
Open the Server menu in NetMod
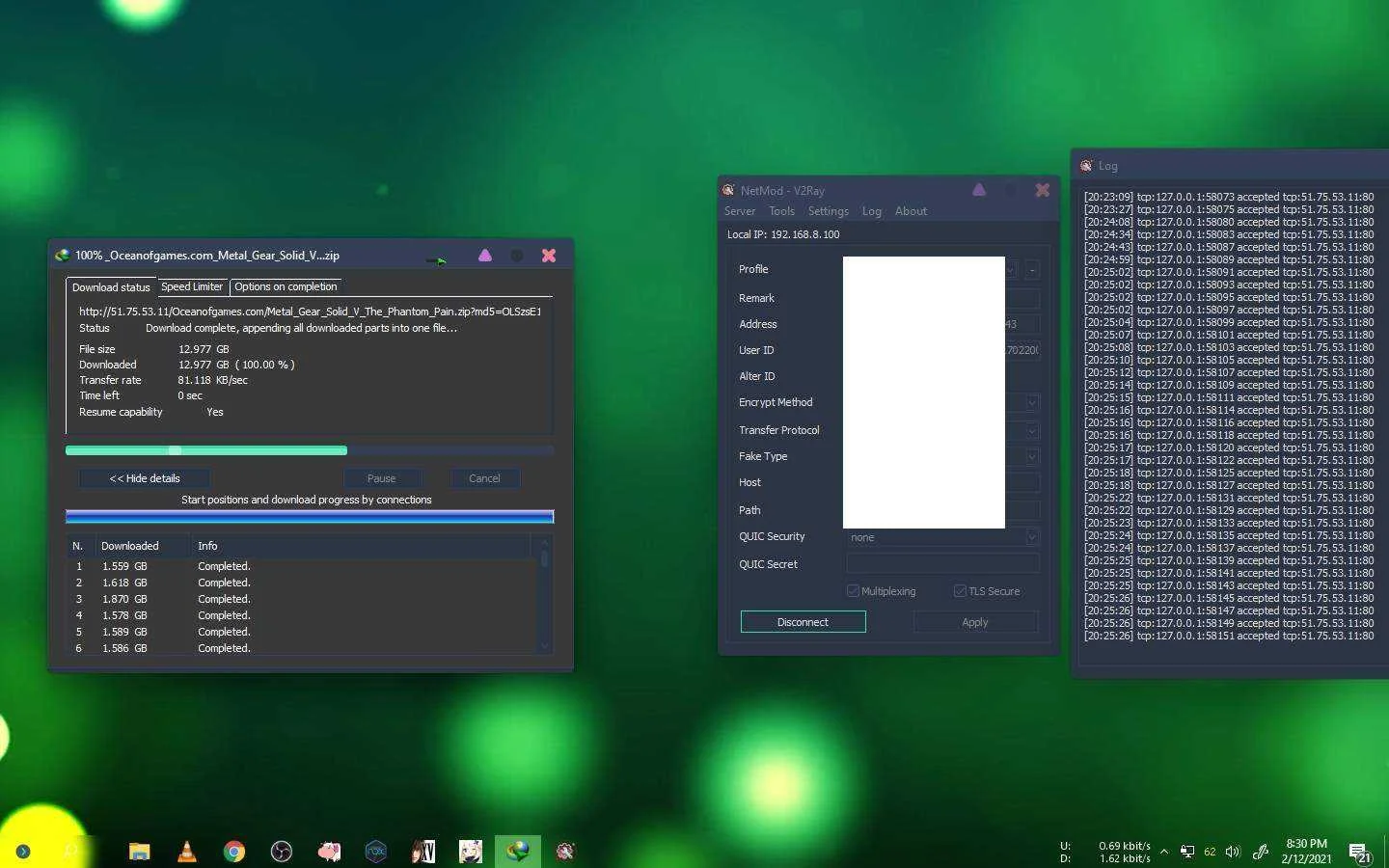(x=740, y=211)
